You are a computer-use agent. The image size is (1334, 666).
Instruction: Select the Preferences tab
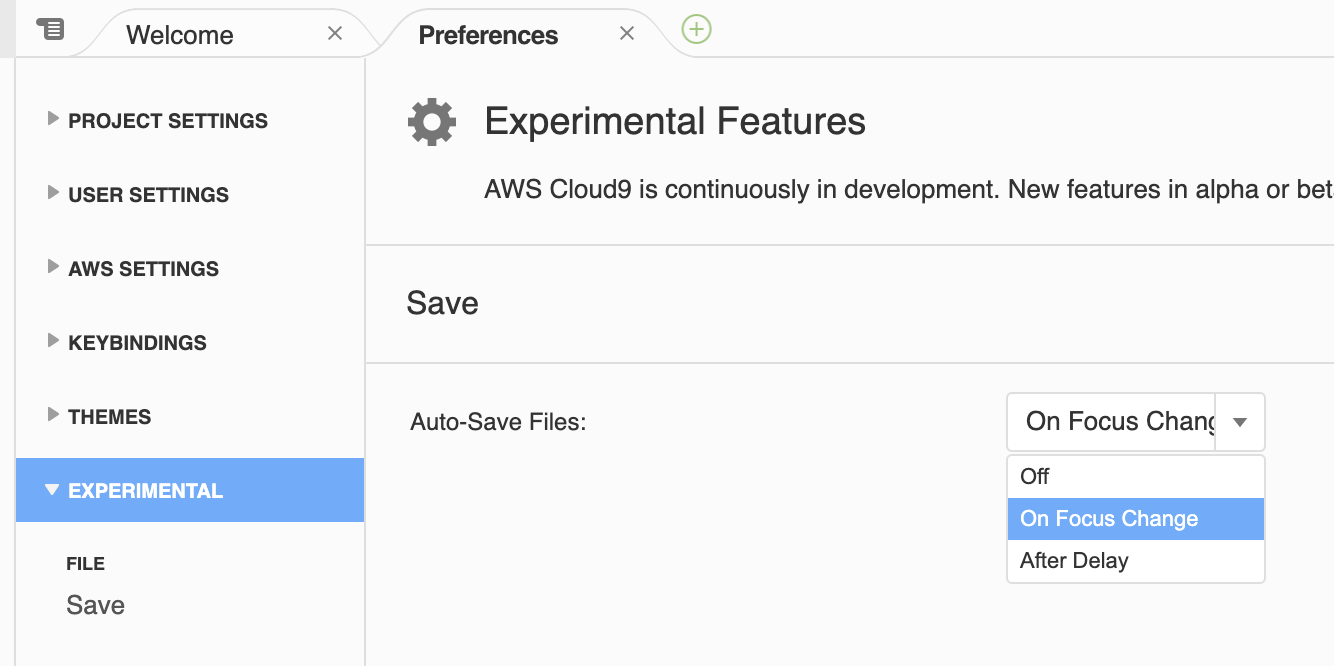[488, 35]
